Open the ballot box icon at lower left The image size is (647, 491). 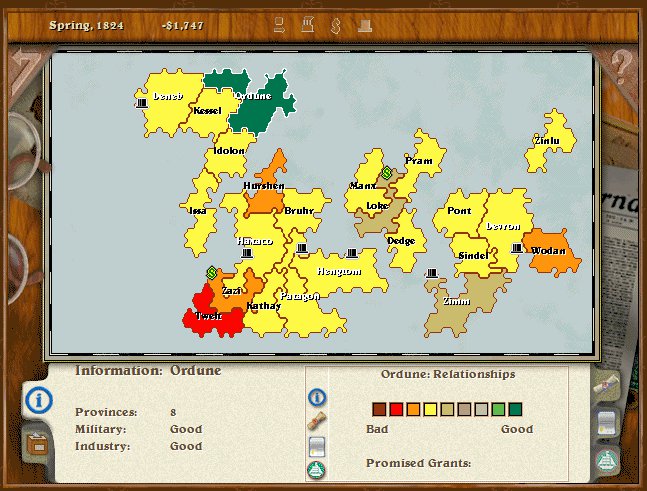(x=37, y=444)
